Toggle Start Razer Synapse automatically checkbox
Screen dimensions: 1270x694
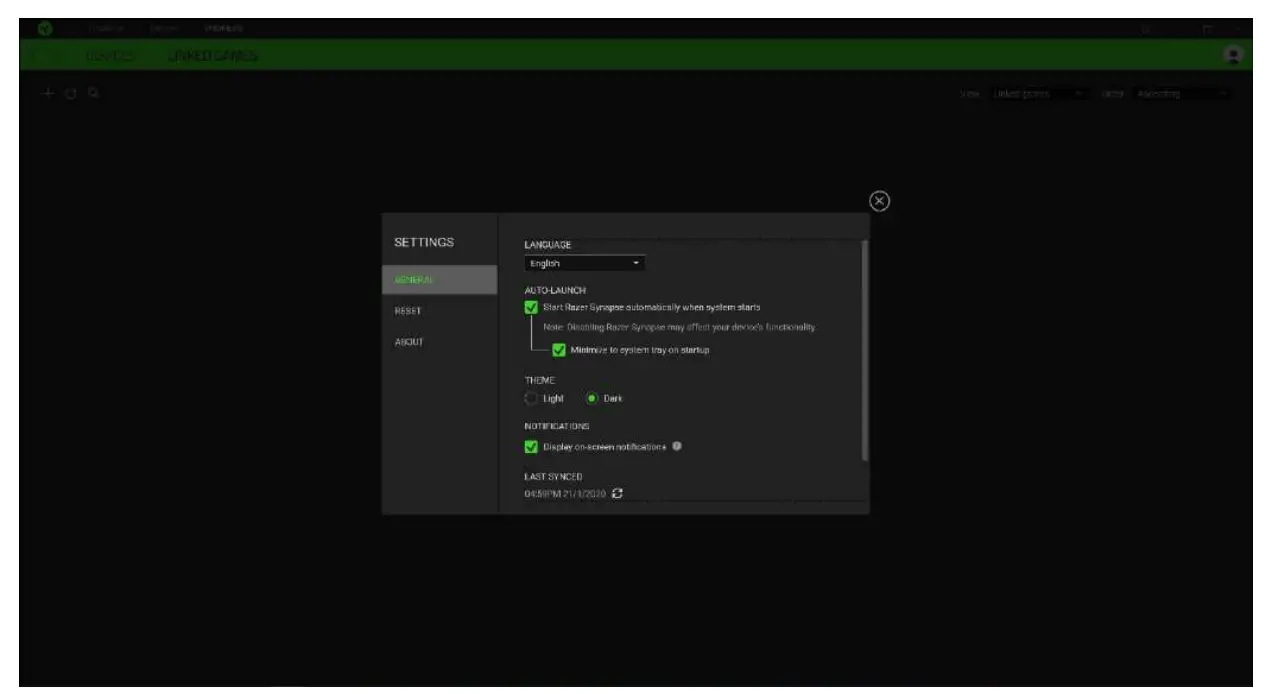[x=531, y=308]
